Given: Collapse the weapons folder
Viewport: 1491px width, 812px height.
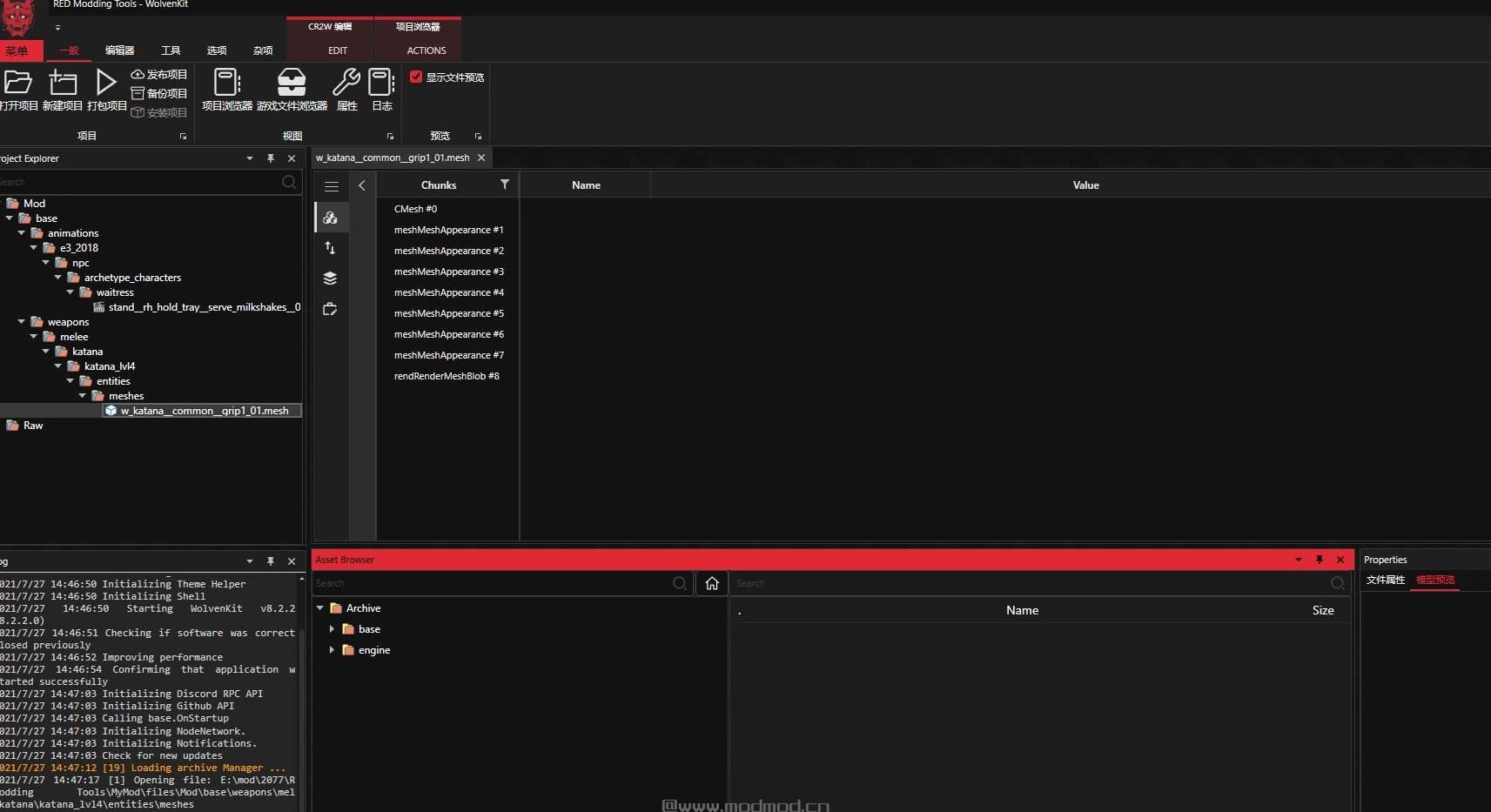Looking at the screenshot, I should (x=22, y=322).
